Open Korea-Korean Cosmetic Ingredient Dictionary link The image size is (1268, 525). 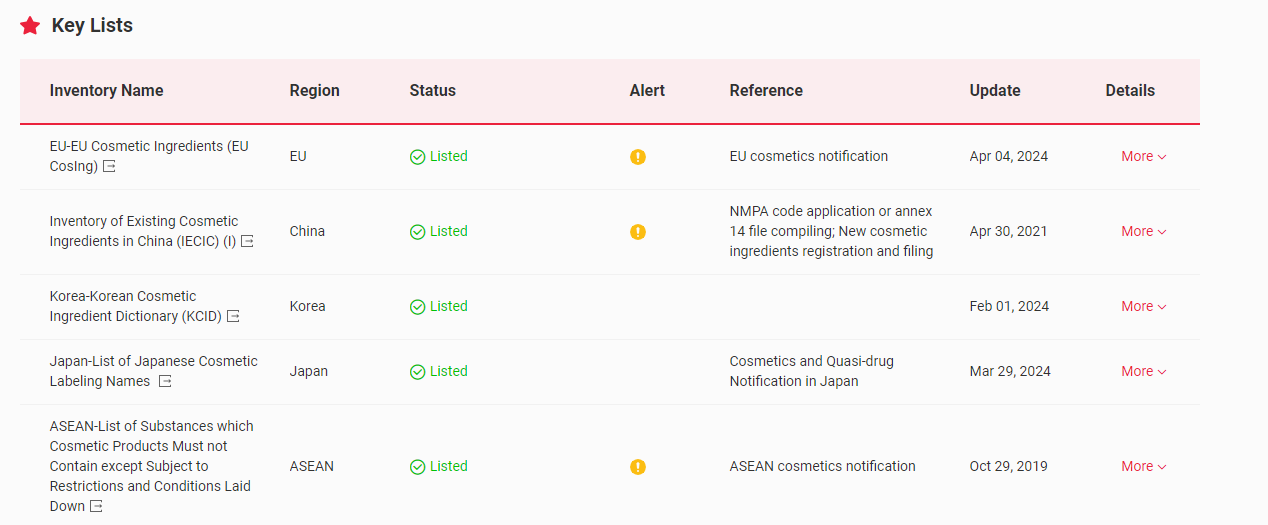[x=123, y=297]
